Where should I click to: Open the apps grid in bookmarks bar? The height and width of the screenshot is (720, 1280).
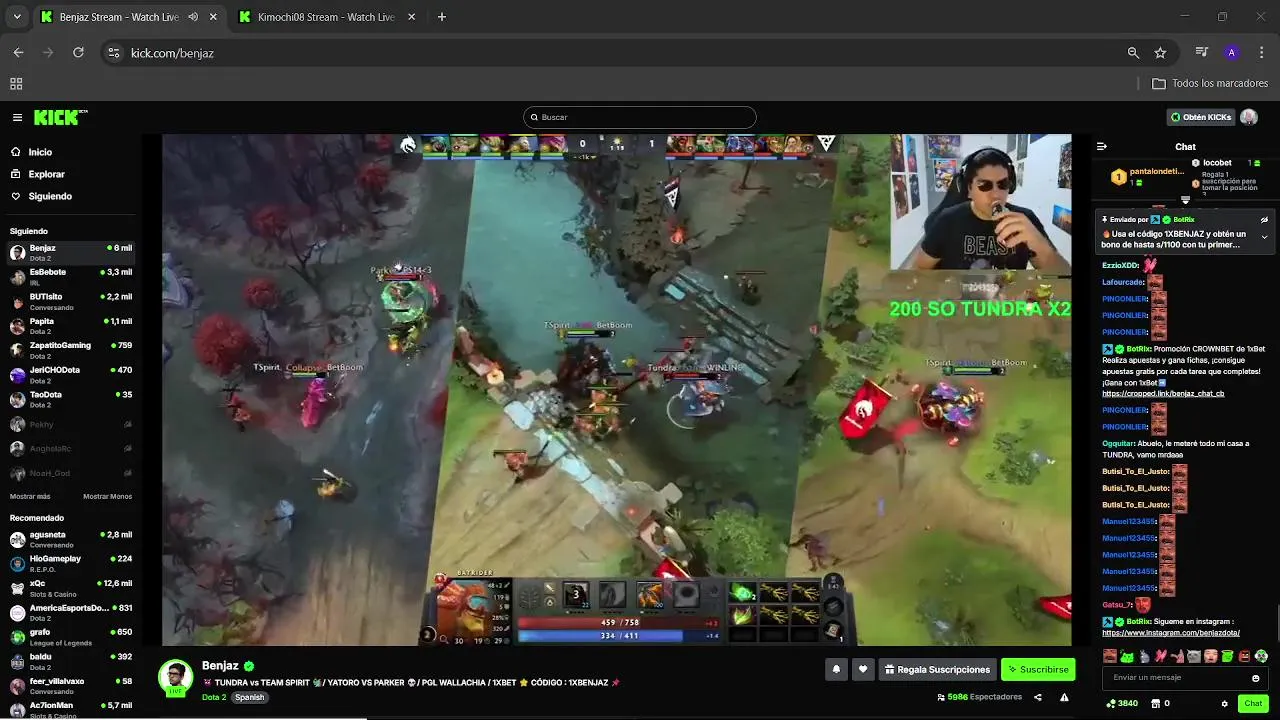(x=16, y=84)
